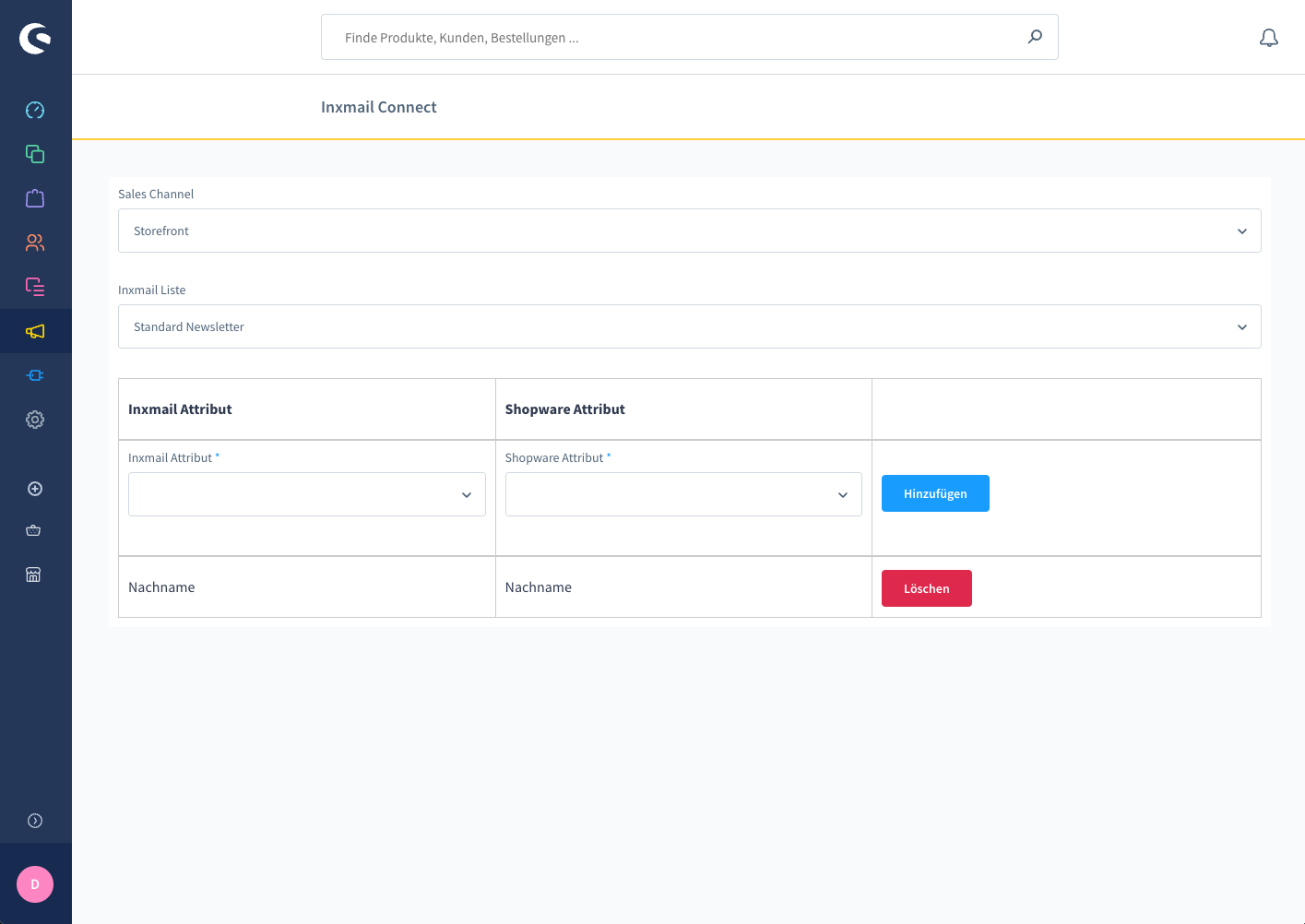Select Nachname in Shopware Attribut column
Viewport: 1305px width, 924px height.
click(539, 587)
